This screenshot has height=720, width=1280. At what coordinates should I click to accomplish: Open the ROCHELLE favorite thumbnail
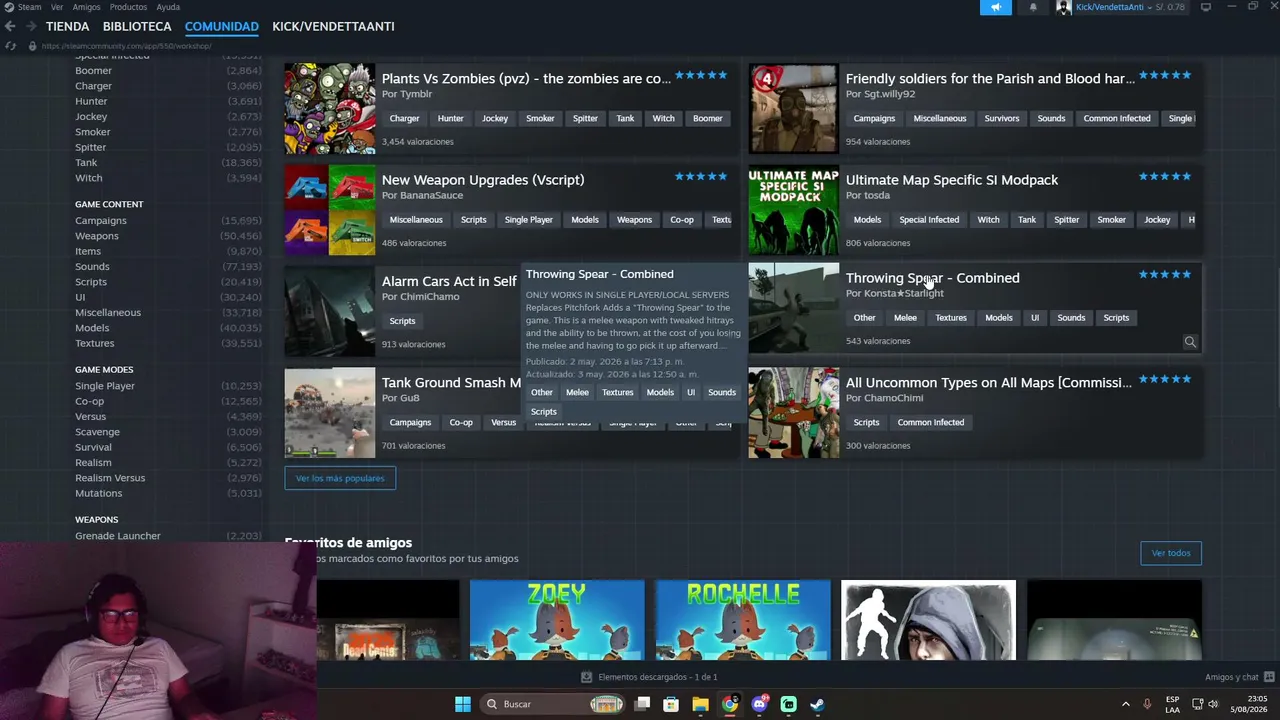pos(742,620)
